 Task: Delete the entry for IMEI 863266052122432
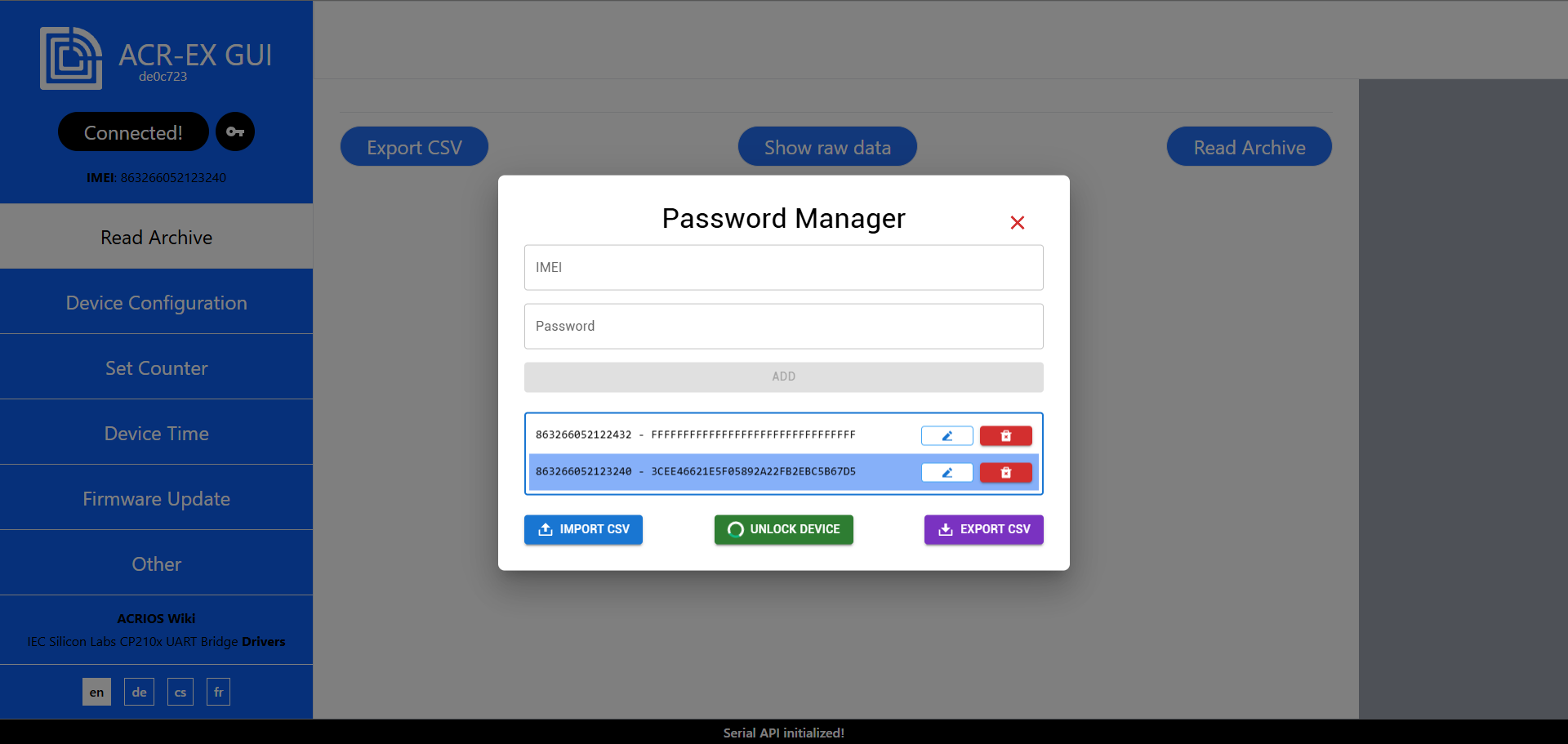1005,435
